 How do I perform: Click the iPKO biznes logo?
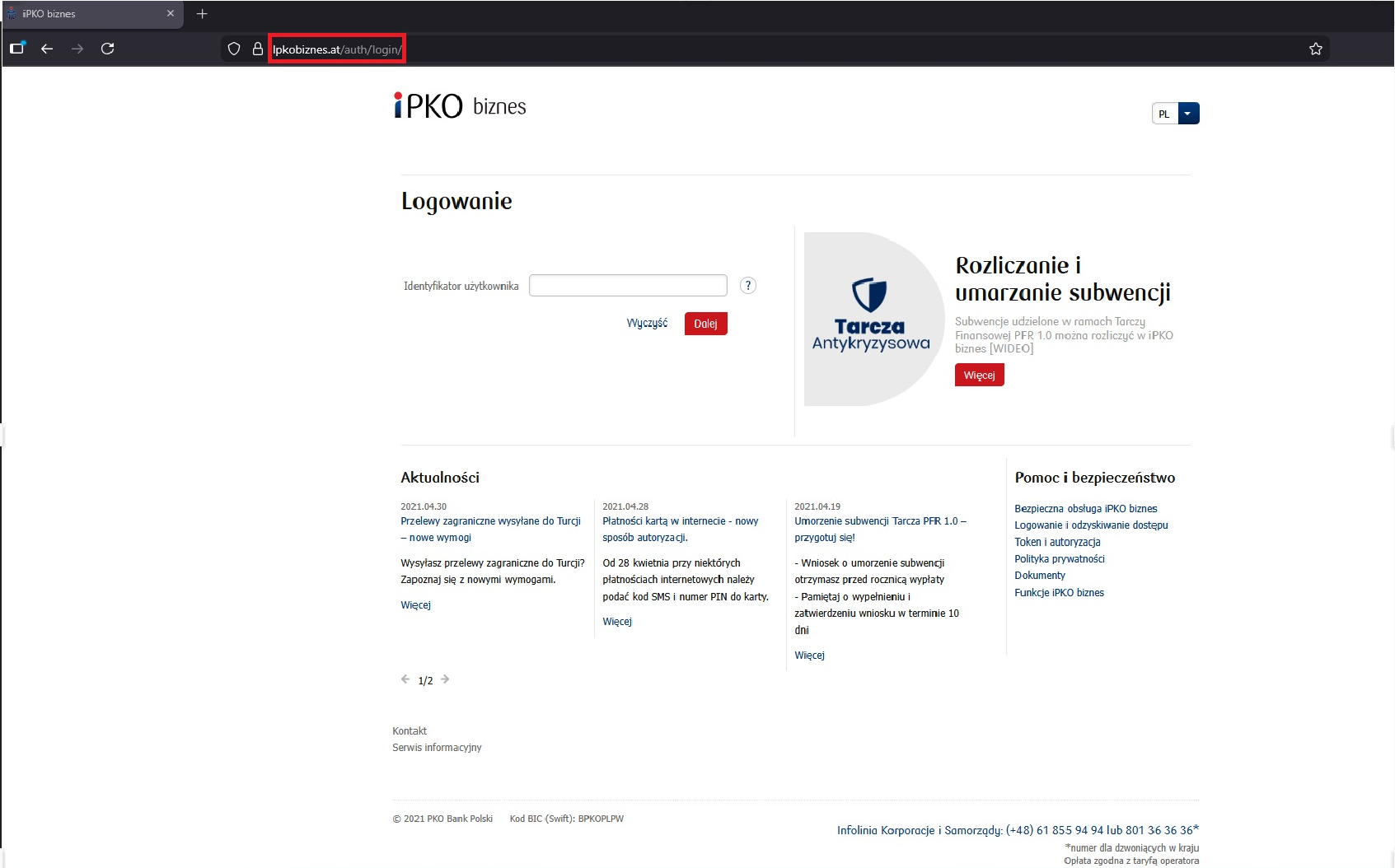point(460,106)
